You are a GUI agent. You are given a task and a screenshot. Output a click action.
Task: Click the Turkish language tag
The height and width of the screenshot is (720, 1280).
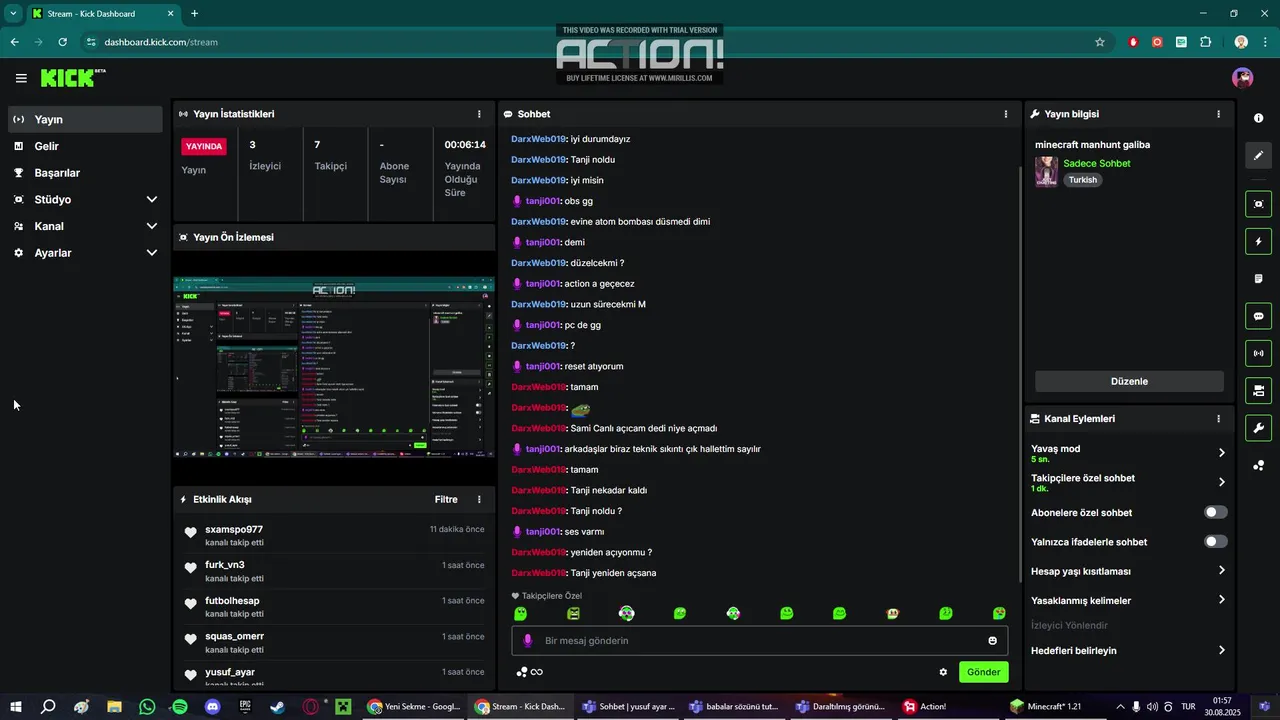[1082, 180]
